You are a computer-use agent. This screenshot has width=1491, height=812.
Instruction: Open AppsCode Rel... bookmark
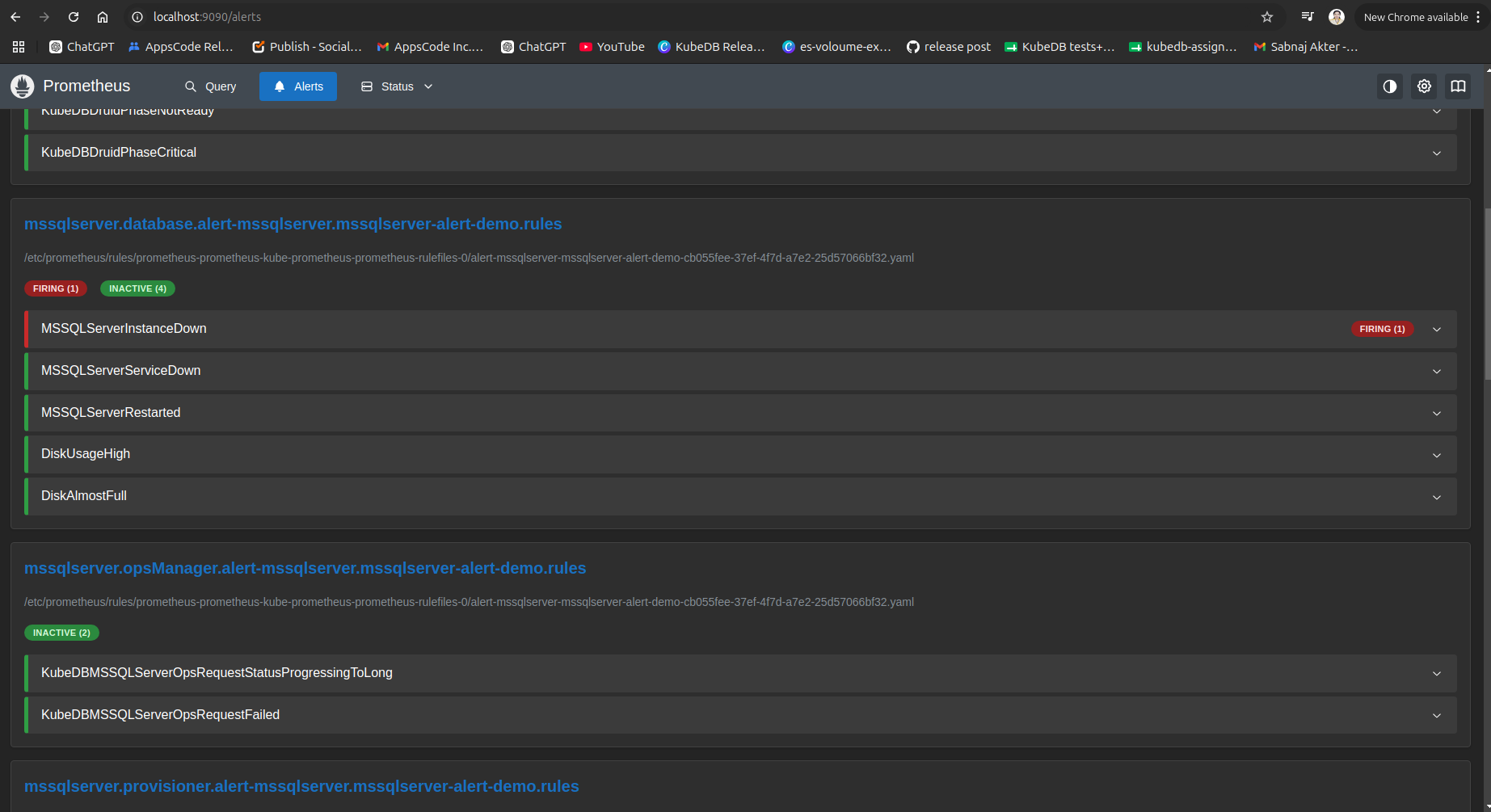[x=181, y=47]
